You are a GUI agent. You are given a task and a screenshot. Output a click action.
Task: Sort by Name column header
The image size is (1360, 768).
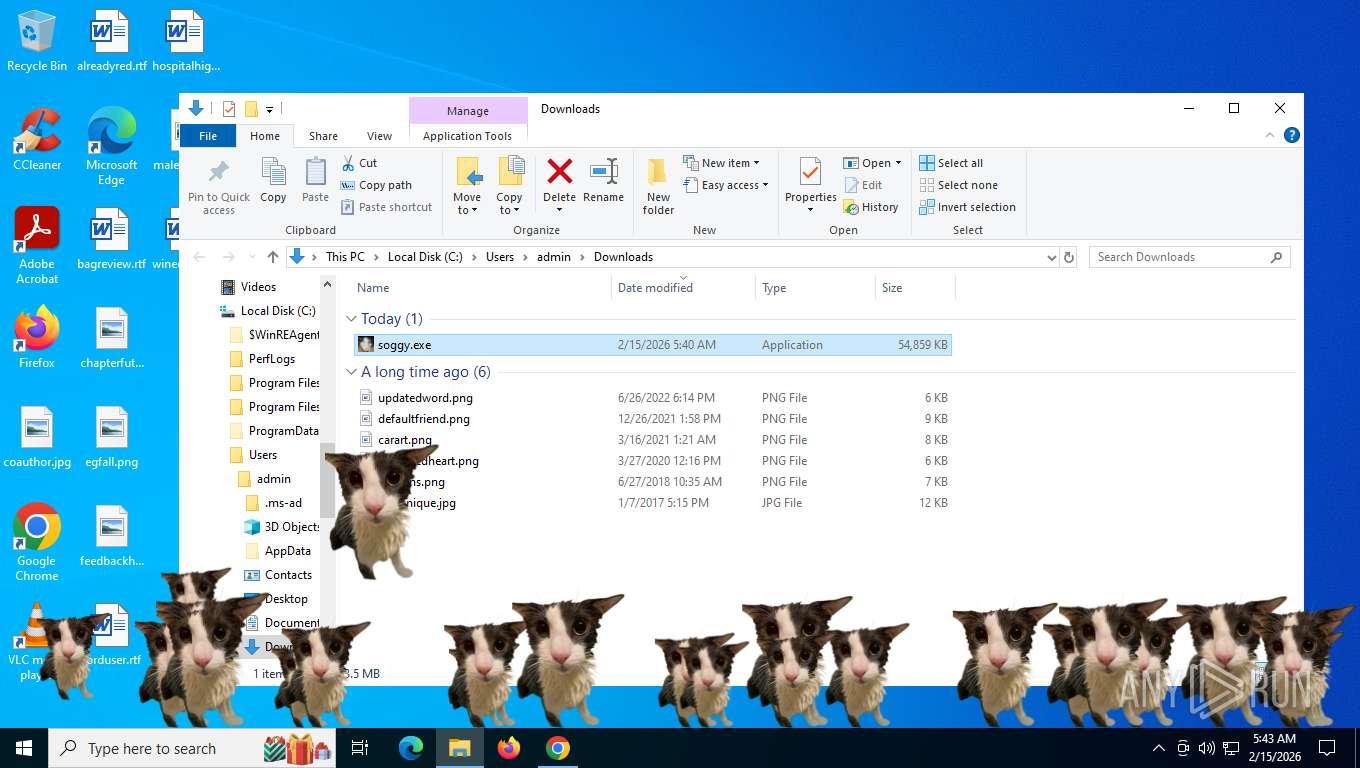pos(373,288)
